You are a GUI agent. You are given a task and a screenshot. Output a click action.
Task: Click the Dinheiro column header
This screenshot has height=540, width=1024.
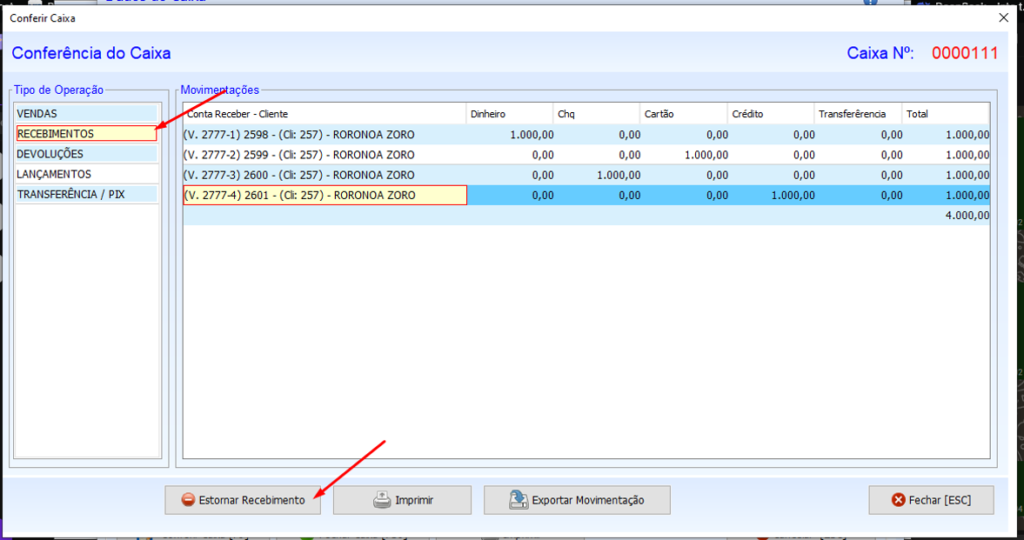pyautogui.click(x=509, y=114)
